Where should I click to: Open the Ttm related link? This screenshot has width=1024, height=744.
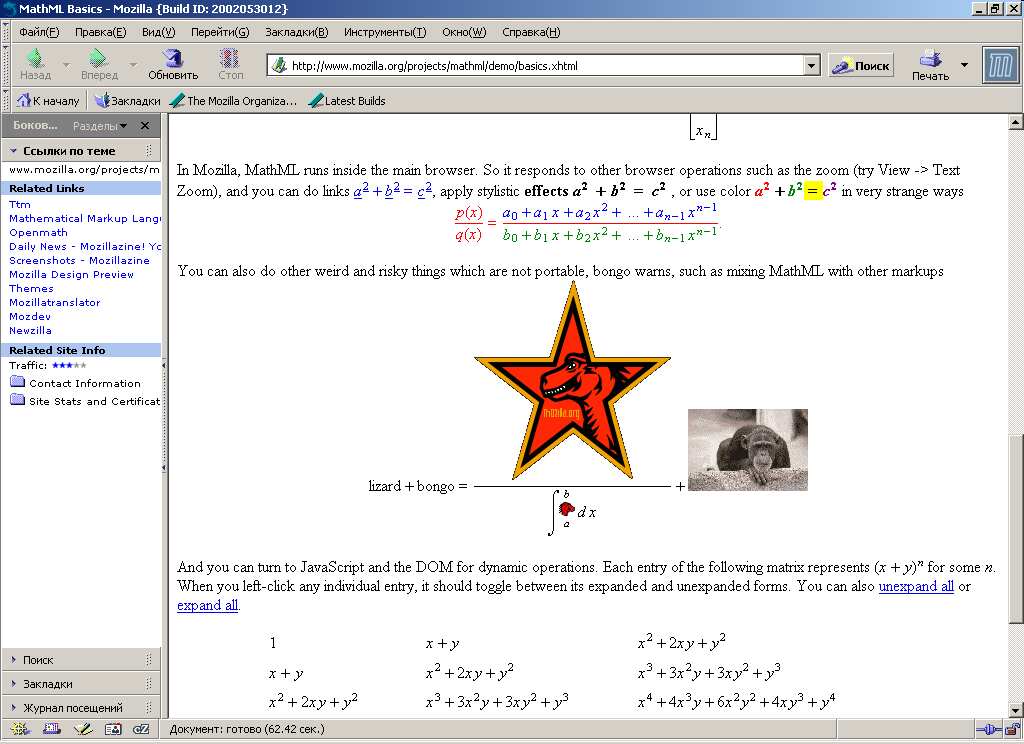pos(20,204)
